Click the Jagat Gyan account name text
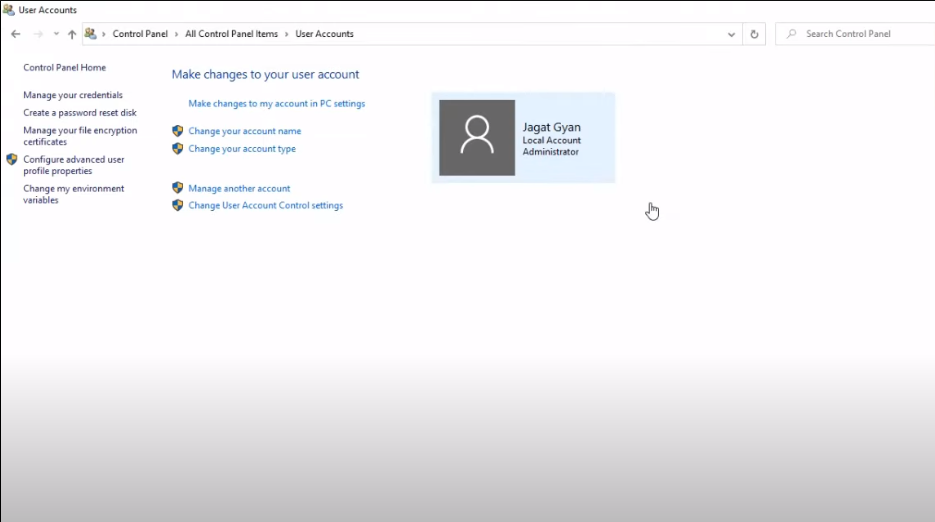 (x=552, y=127)
